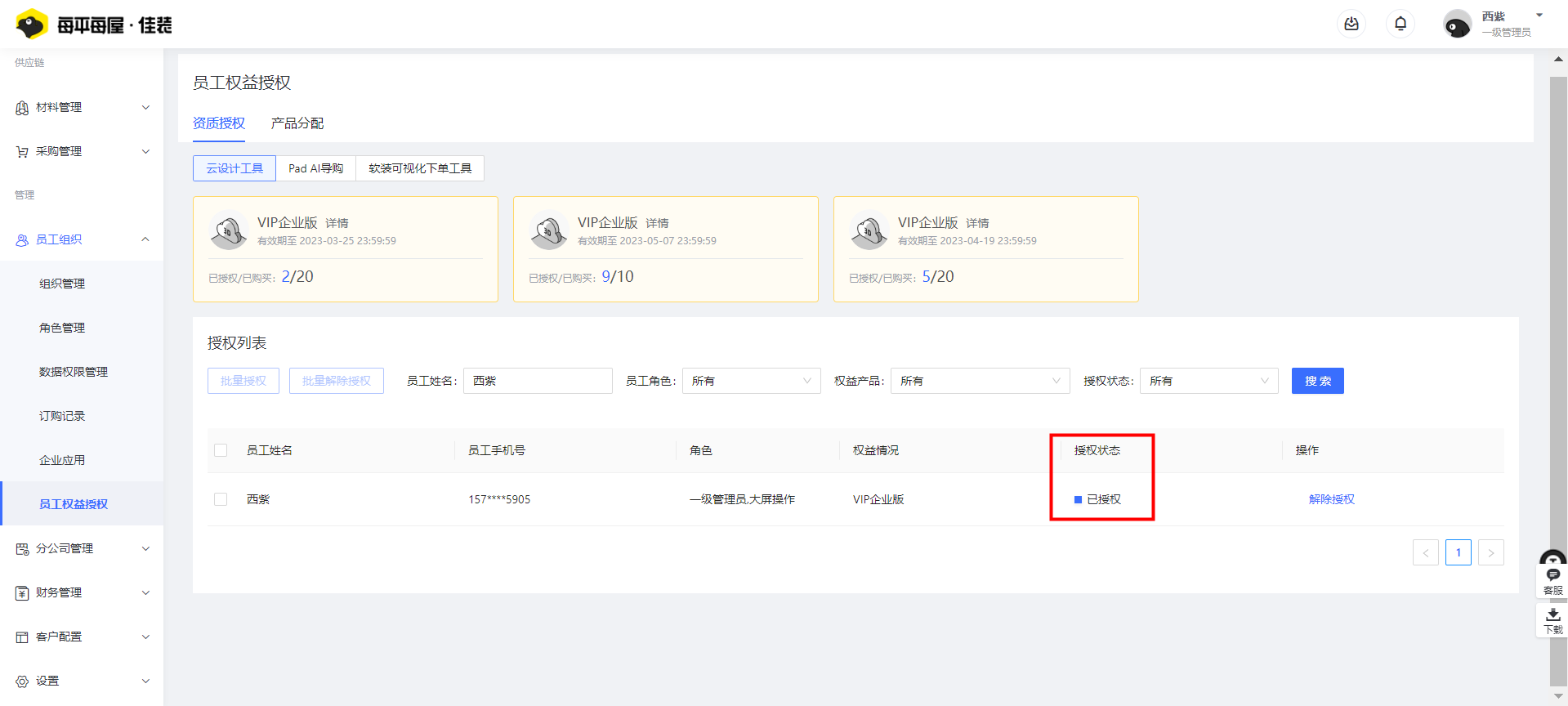Open the 权益产品 dropdown
1568x706 pixels.
[980, 381]
